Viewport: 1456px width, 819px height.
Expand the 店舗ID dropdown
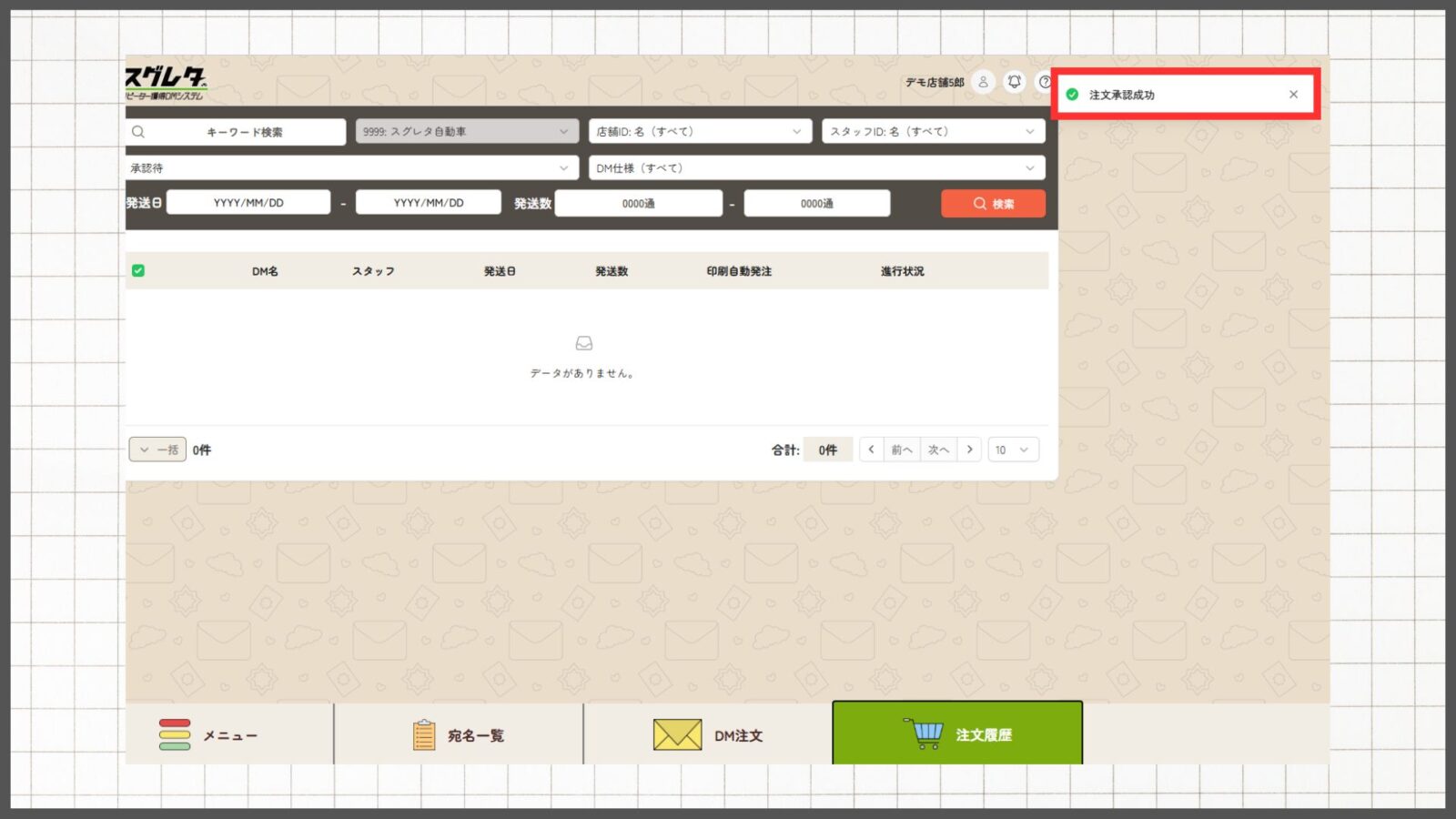(699, 132)
